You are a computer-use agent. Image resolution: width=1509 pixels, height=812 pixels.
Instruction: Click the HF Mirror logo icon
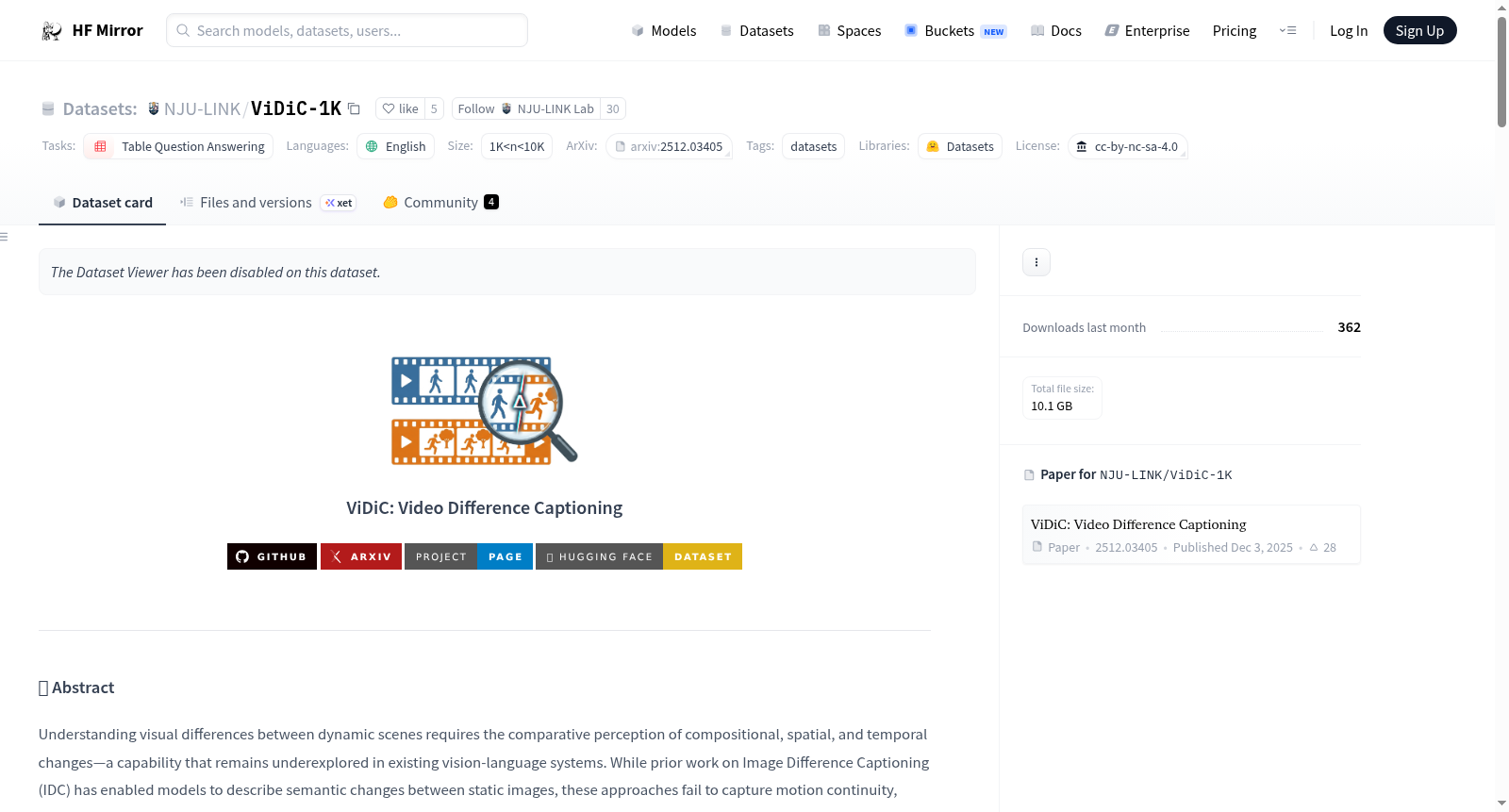(52, 31)
